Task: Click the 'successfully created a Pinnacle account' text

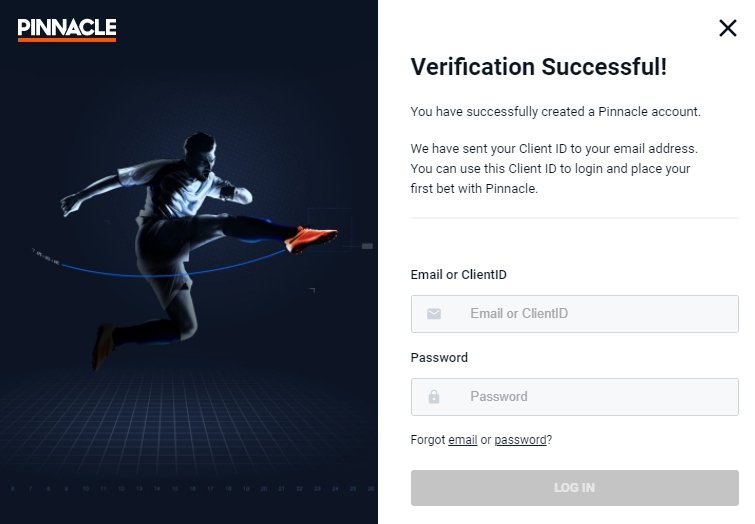Action: pos(555,112)
